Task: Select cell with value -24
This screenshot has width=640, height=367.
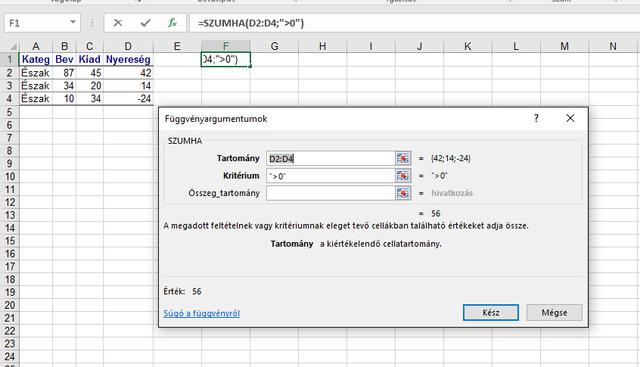Action: 128,99
